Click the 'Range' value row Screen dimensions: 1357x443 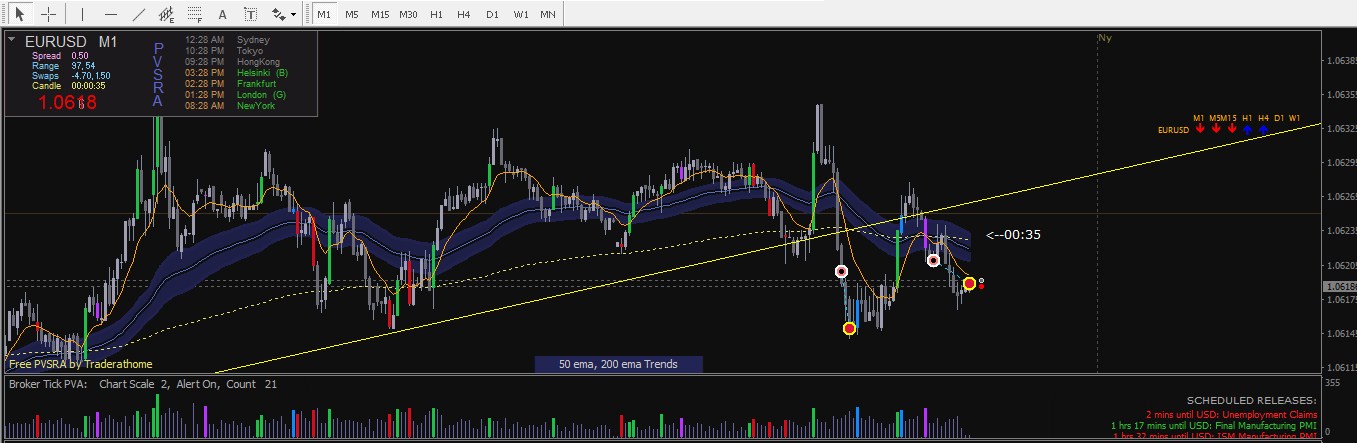(x=63, y=66)
